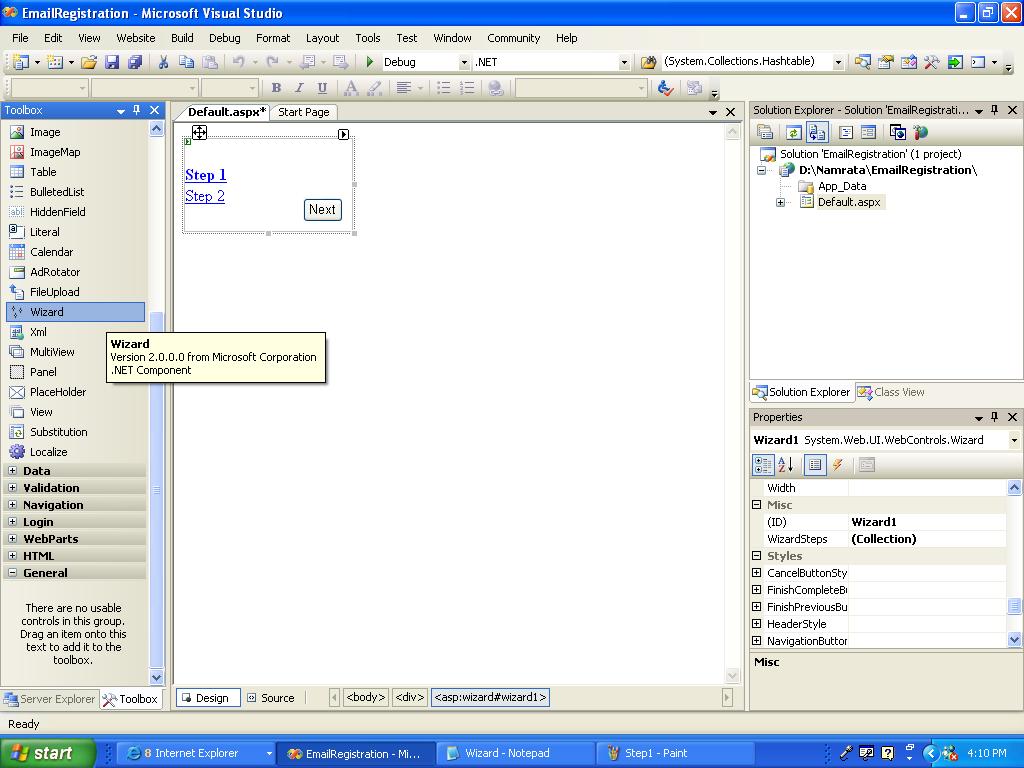The height and width of the screenshot is (768, 1024).
Task: Click the (ID) property value field
Action: pyautogui.click(x=927, y=522)
